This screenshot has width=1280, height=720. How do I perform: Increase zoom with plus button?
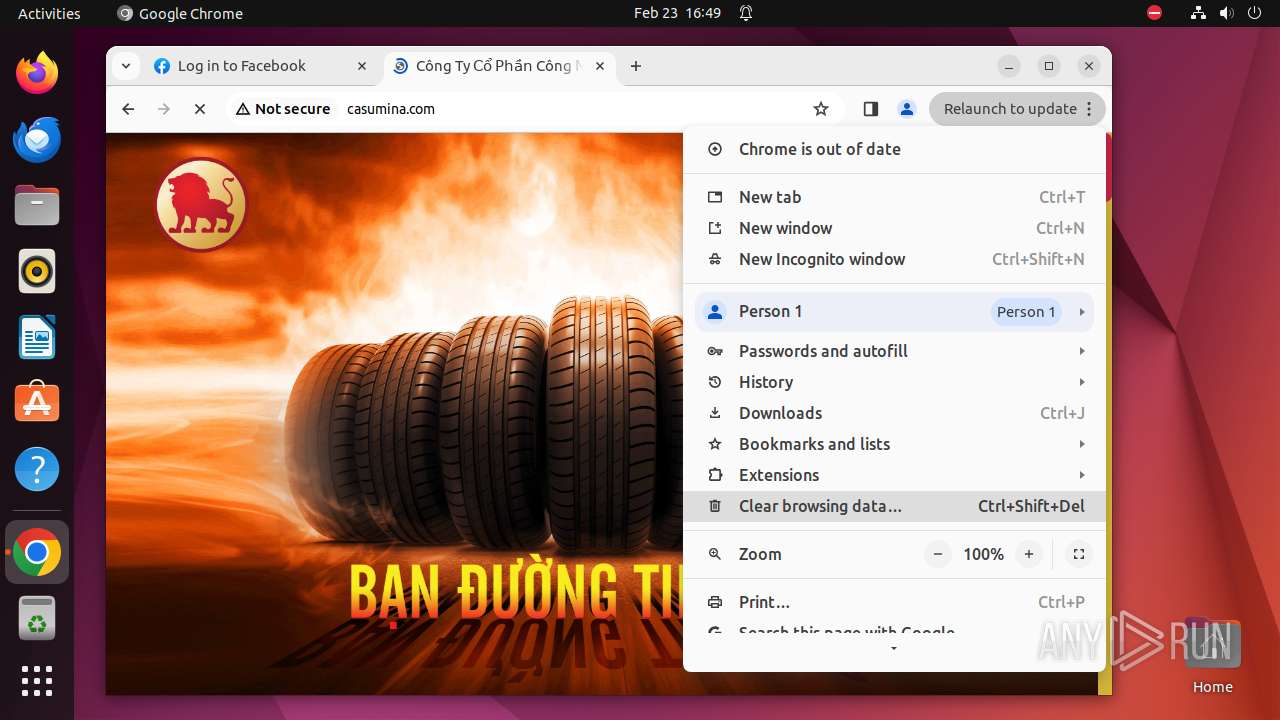[1028, 554]
